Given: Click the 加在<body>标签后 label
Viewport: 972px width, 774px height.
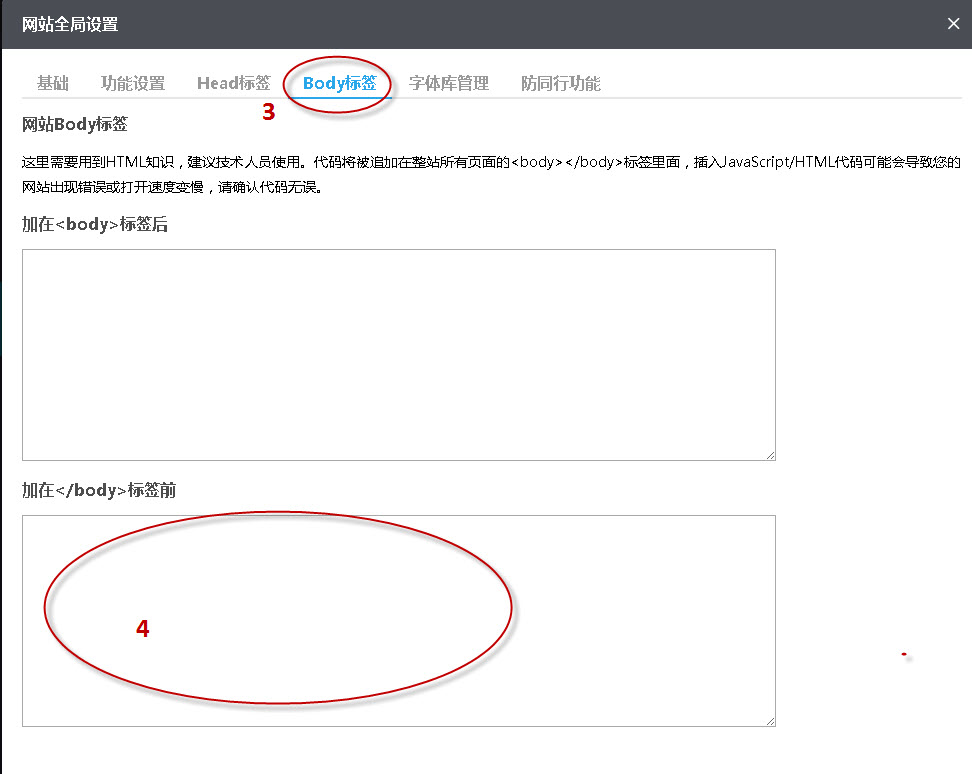Looking at the screenshot, I should pos(95,226).
